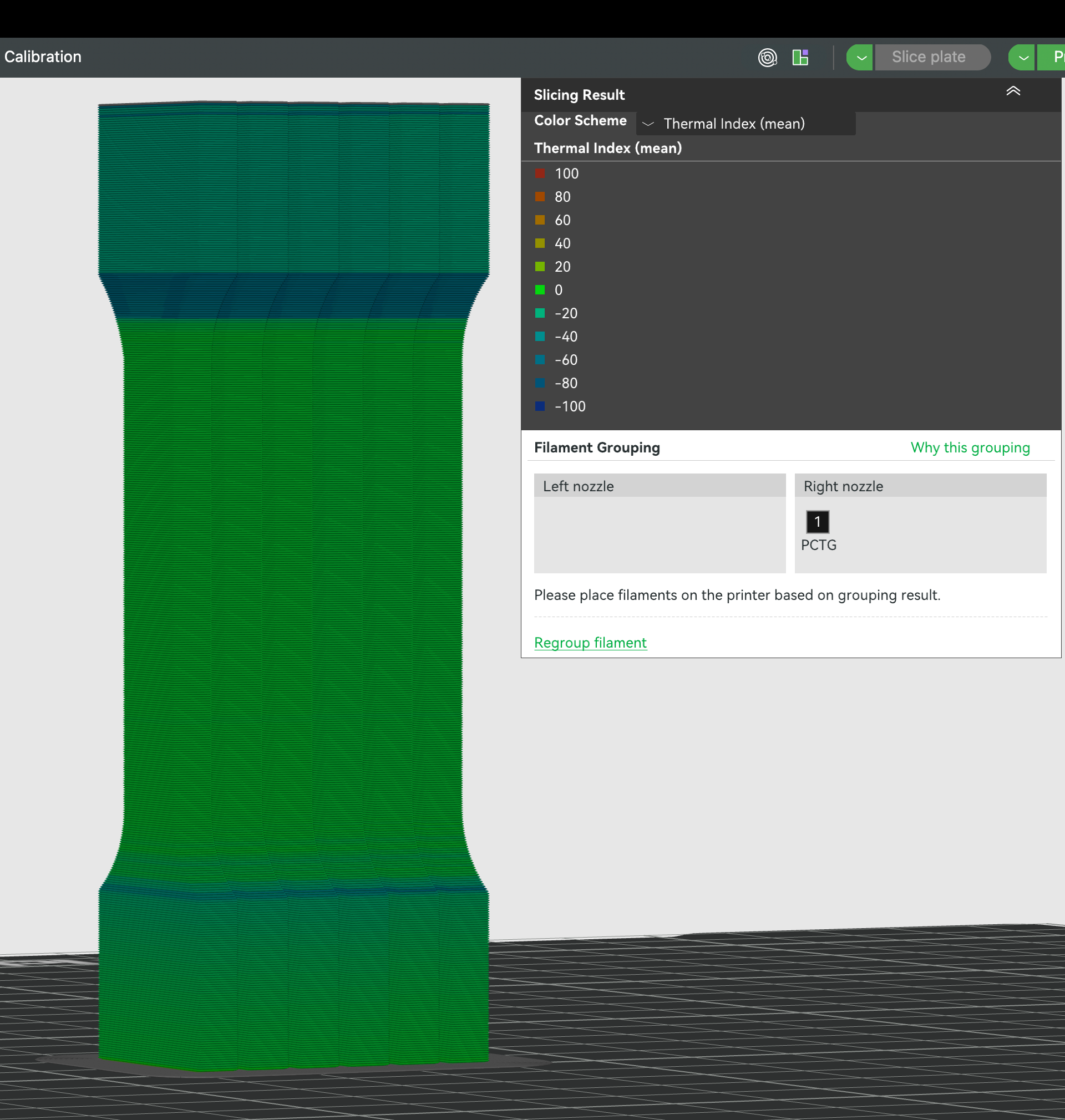Click the Regroup filament link
The width and height of the screenshot is (1065, 1120).
point(590,643)
